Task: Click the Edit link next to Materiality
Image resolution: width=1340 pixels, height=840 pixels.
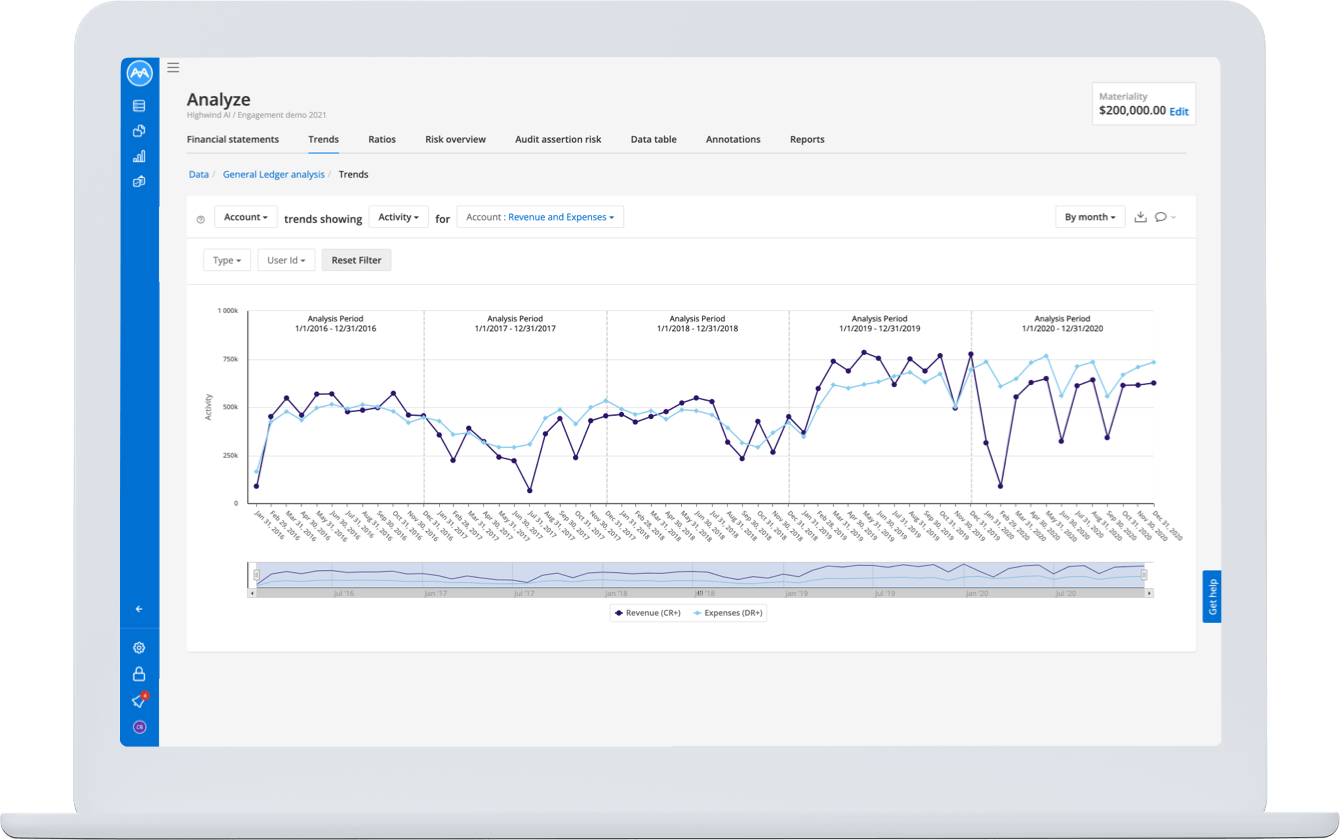Action: coord(1179,112)
